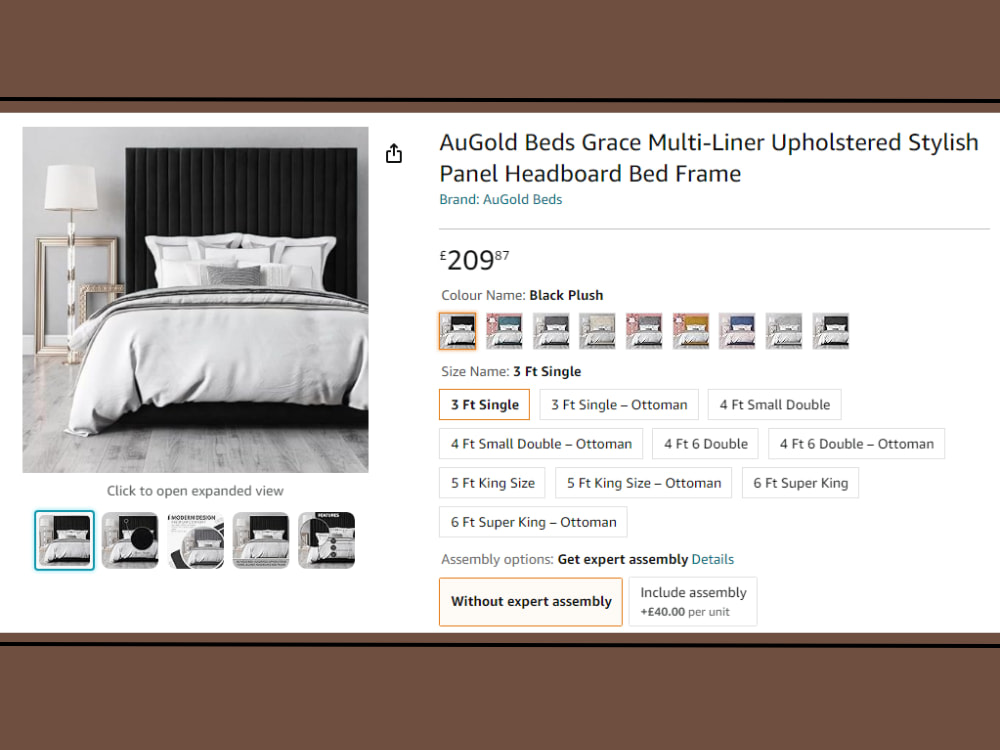1000x750 pixels.
Task: Pick the mustard yellow colour swatch
Action: [x=691, y=331]
